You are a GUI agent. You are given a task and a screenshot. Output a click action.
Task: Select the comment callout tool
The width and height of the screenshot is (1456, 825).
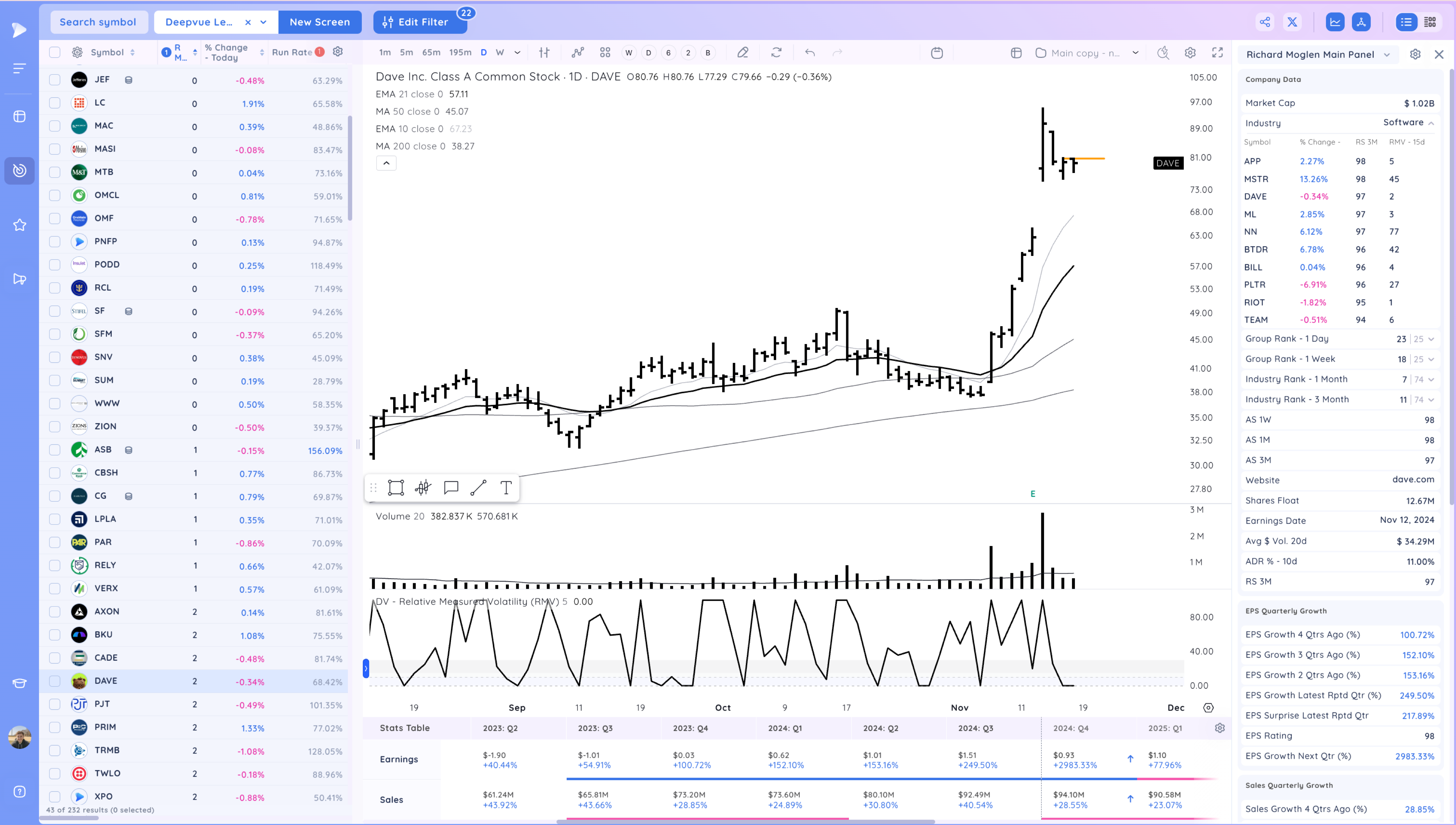(451, 487)
